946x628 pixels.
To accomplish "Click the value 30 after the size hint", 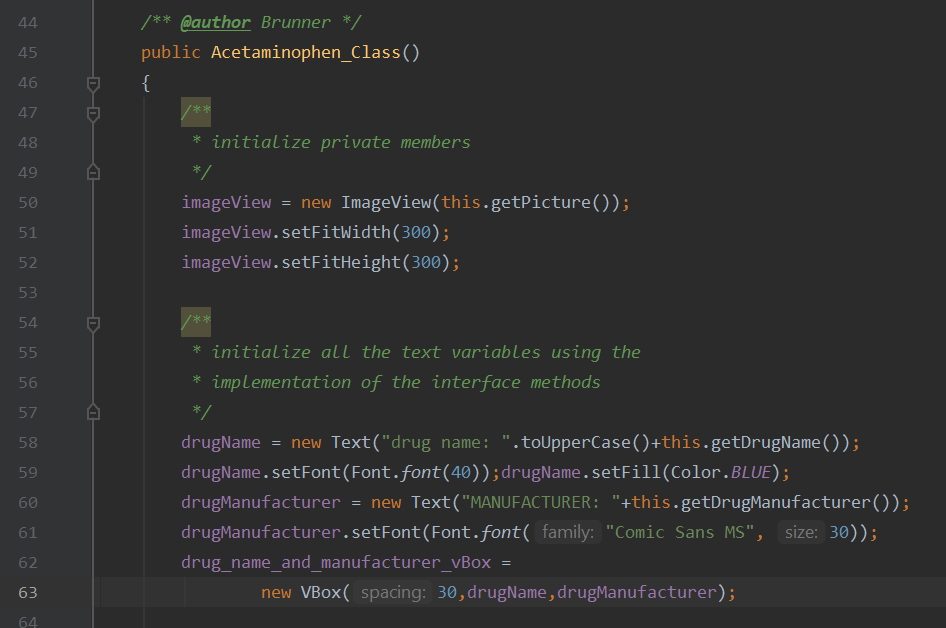I will coord(839,533).
